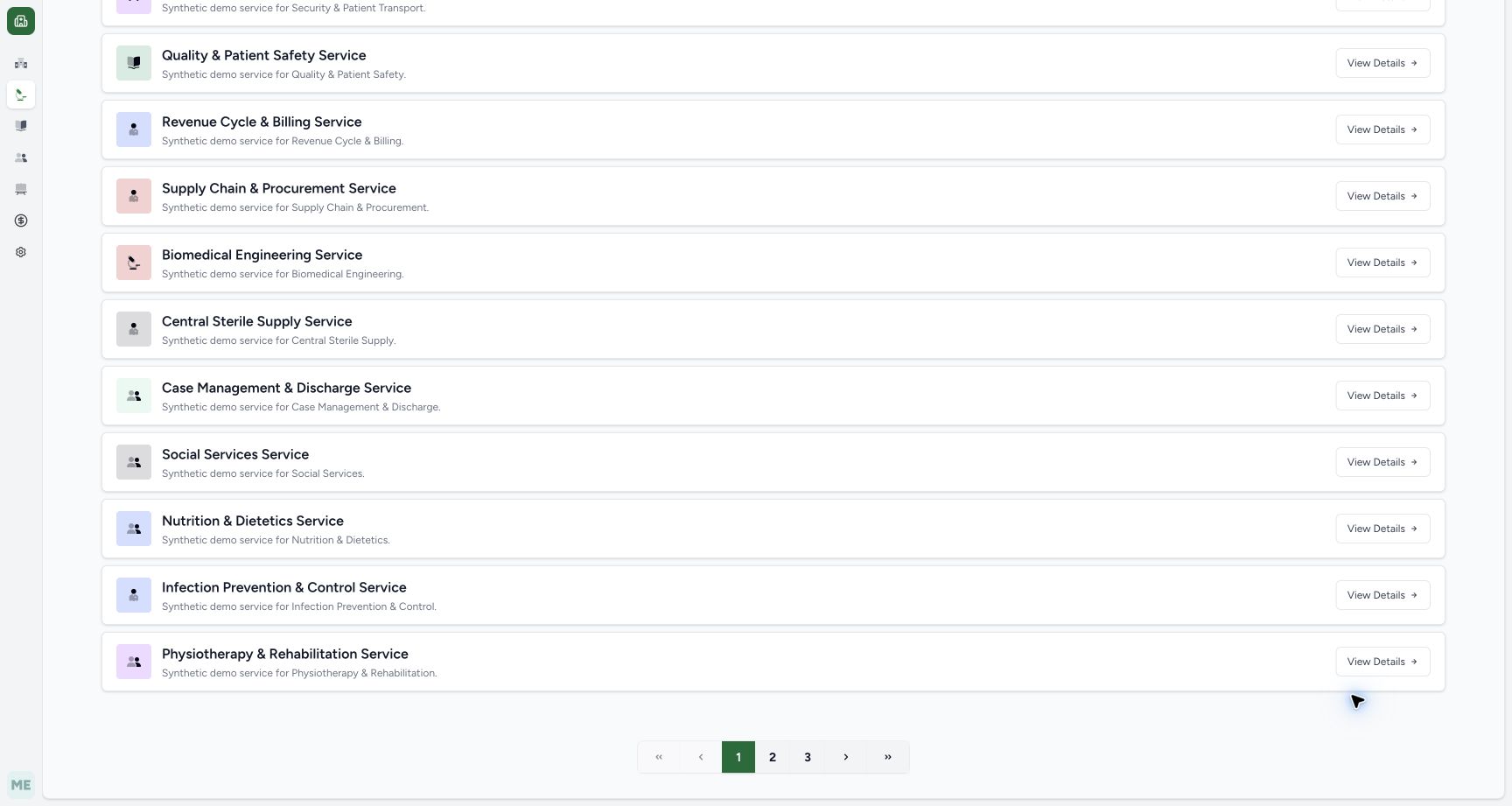The width and height of the screenshot is (1512, 806).
Task: Go to pagination page 2
Action: pos(773,757)
